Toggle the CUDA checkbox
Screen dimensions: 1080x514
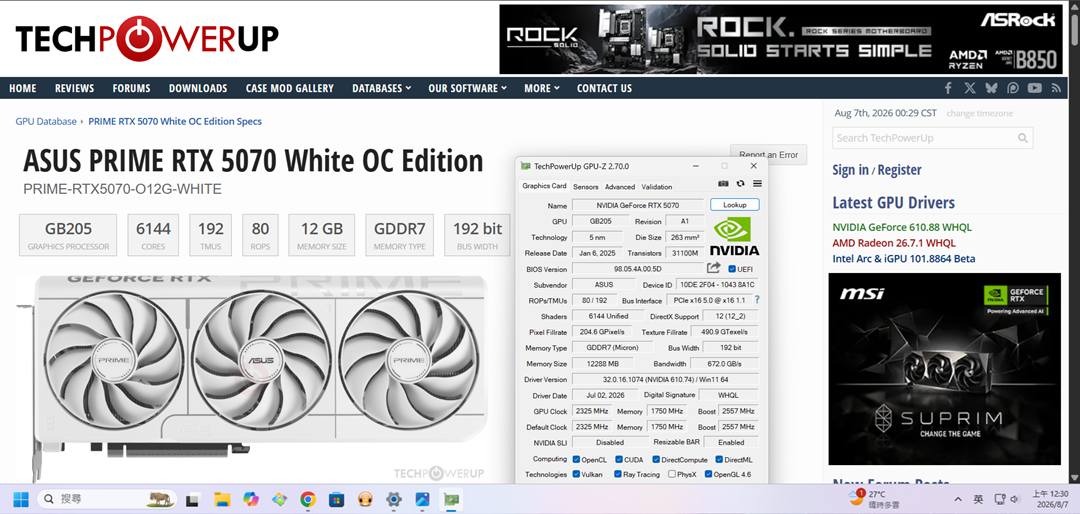[x=619, y=459]
